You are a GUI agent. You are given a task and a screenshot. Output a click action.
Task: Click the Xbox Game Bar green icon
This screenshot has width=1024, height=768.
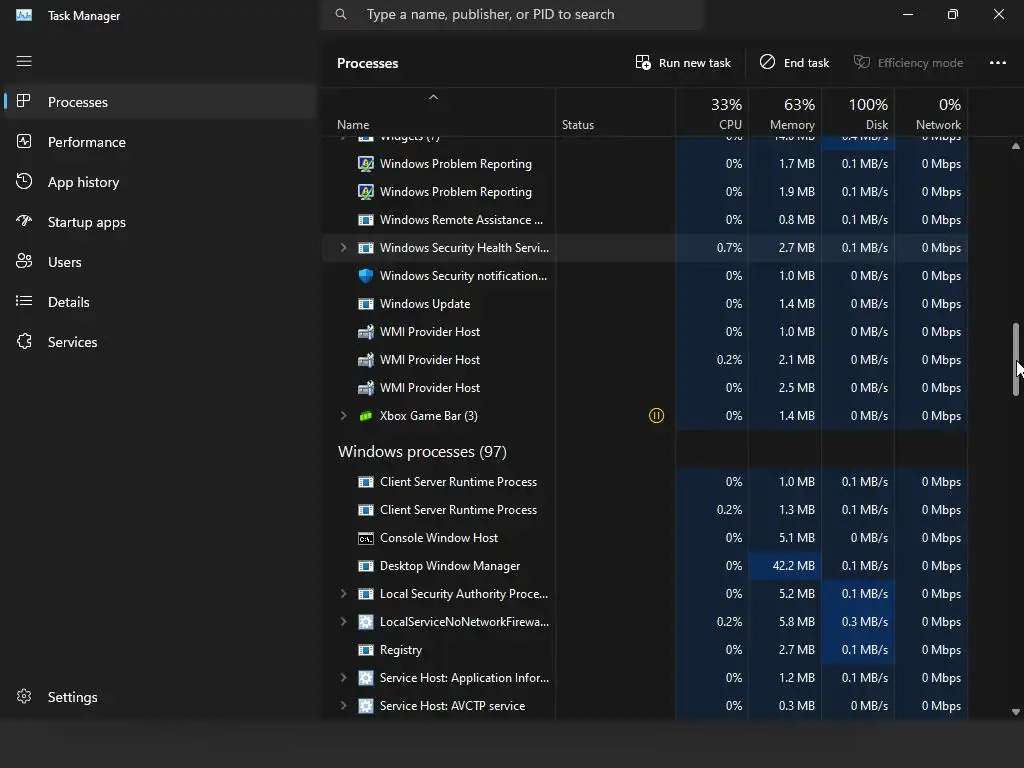point(366,415)
